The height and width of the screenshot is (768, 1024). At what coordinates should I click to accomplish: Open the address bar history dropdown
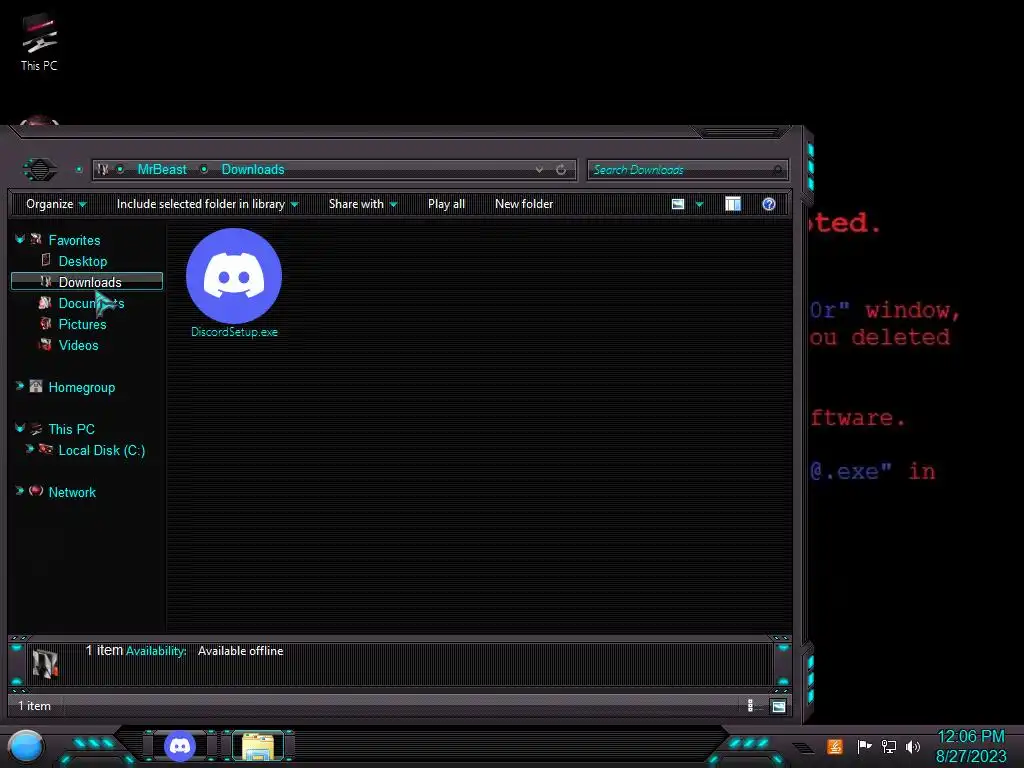[x=539, y=170]
